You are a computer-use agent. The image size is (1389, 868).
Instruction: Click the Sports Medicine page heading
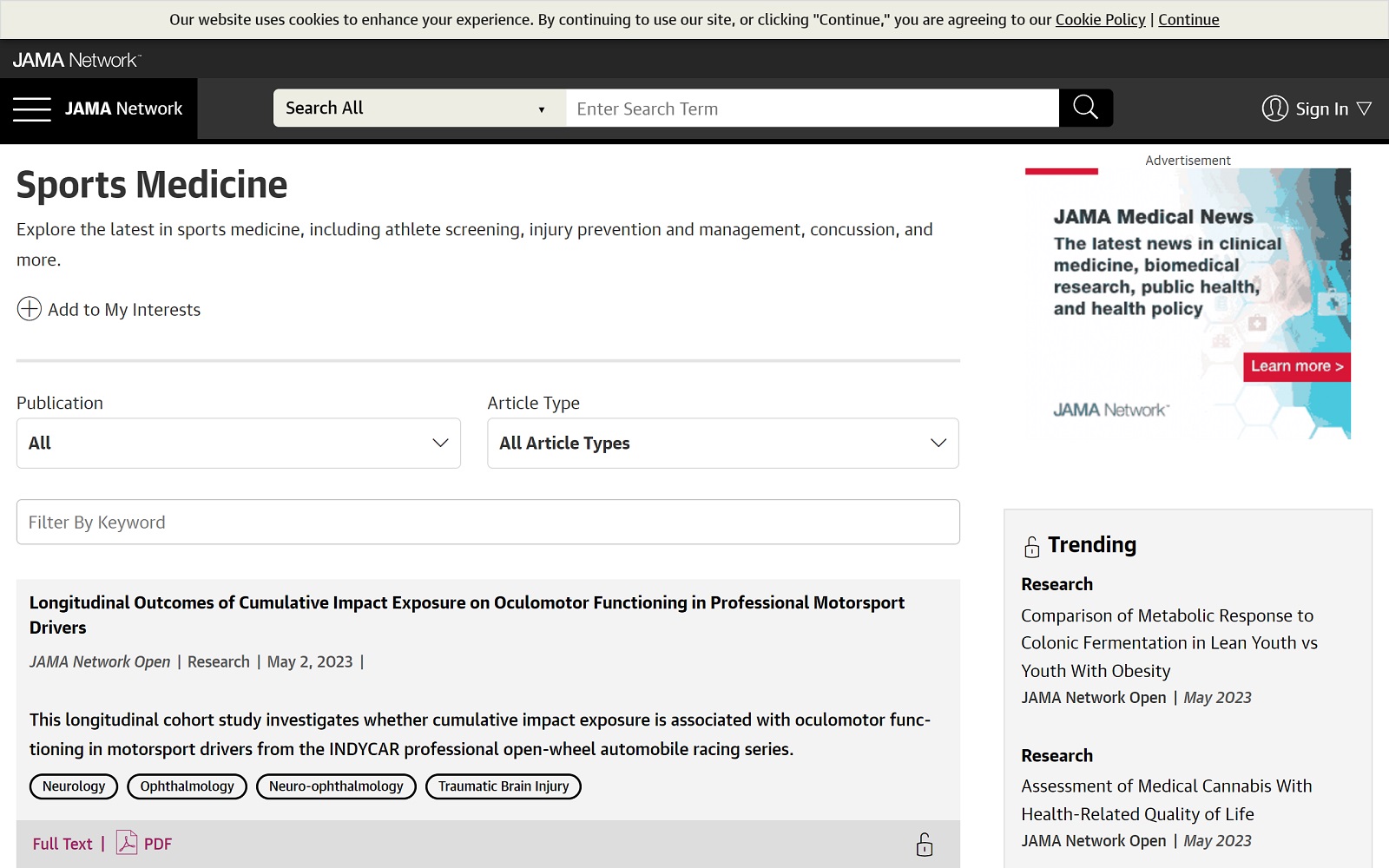click(x=152, y=185)
